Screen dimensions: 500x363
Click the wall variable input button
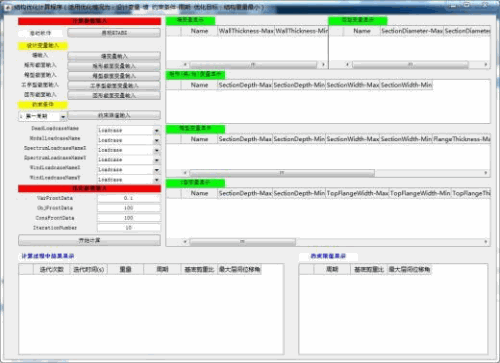pos(114,56)
